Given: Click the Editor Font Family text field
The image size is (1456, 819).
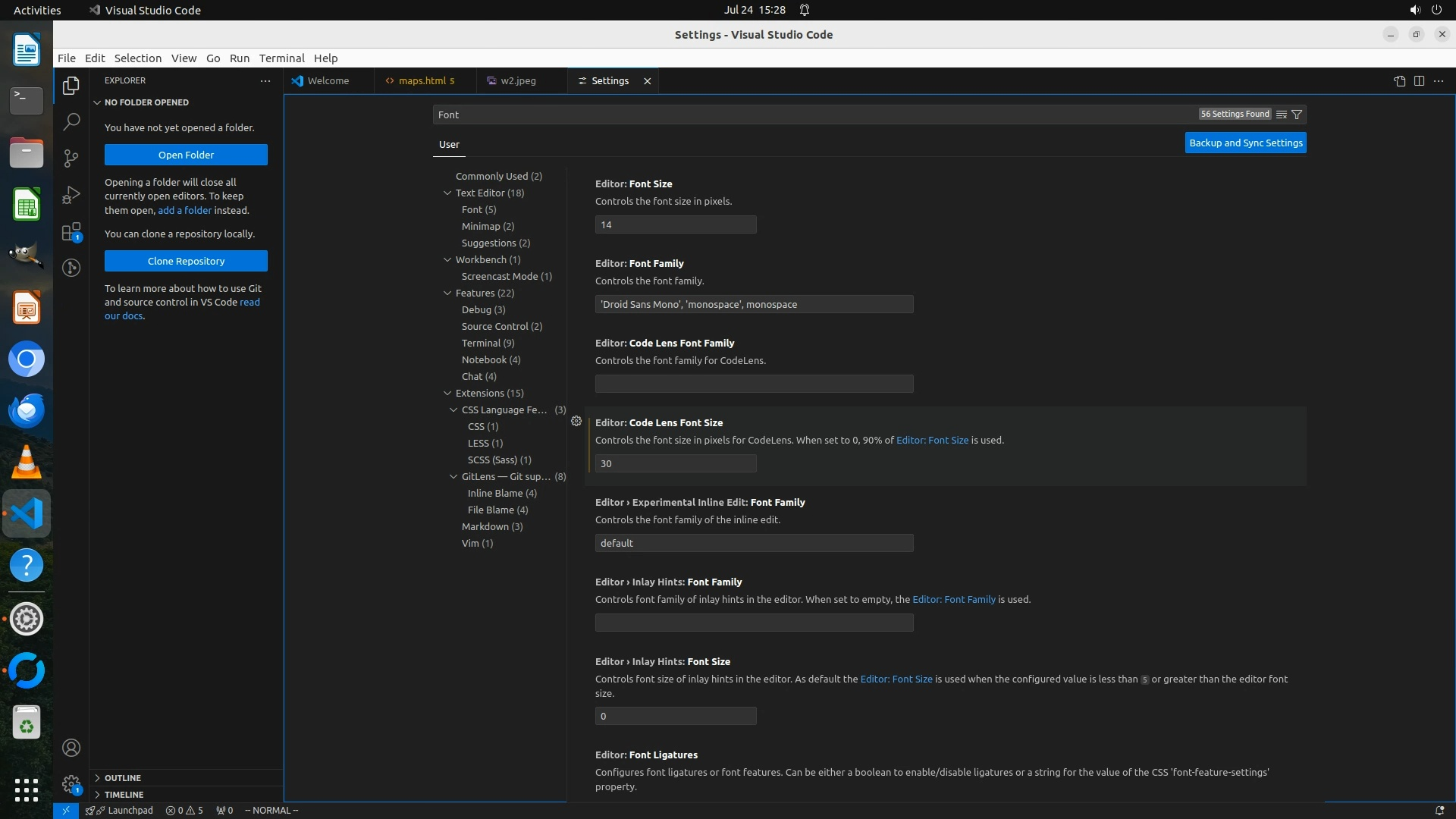Looking at the screenshot, I should [754, 304].
